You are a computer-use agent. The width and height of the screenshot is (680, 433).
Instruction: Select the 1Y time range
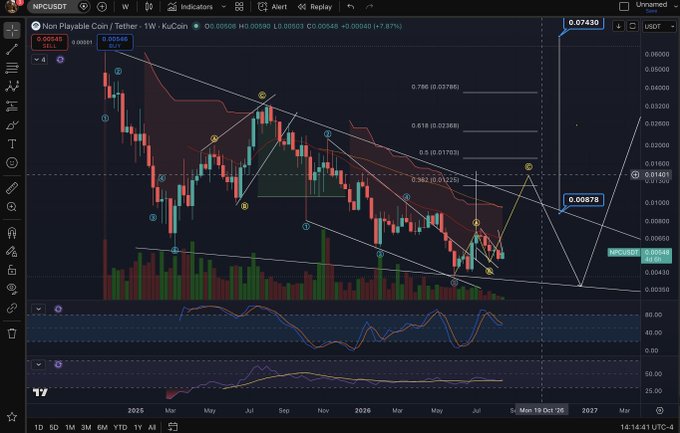[138, 427]
